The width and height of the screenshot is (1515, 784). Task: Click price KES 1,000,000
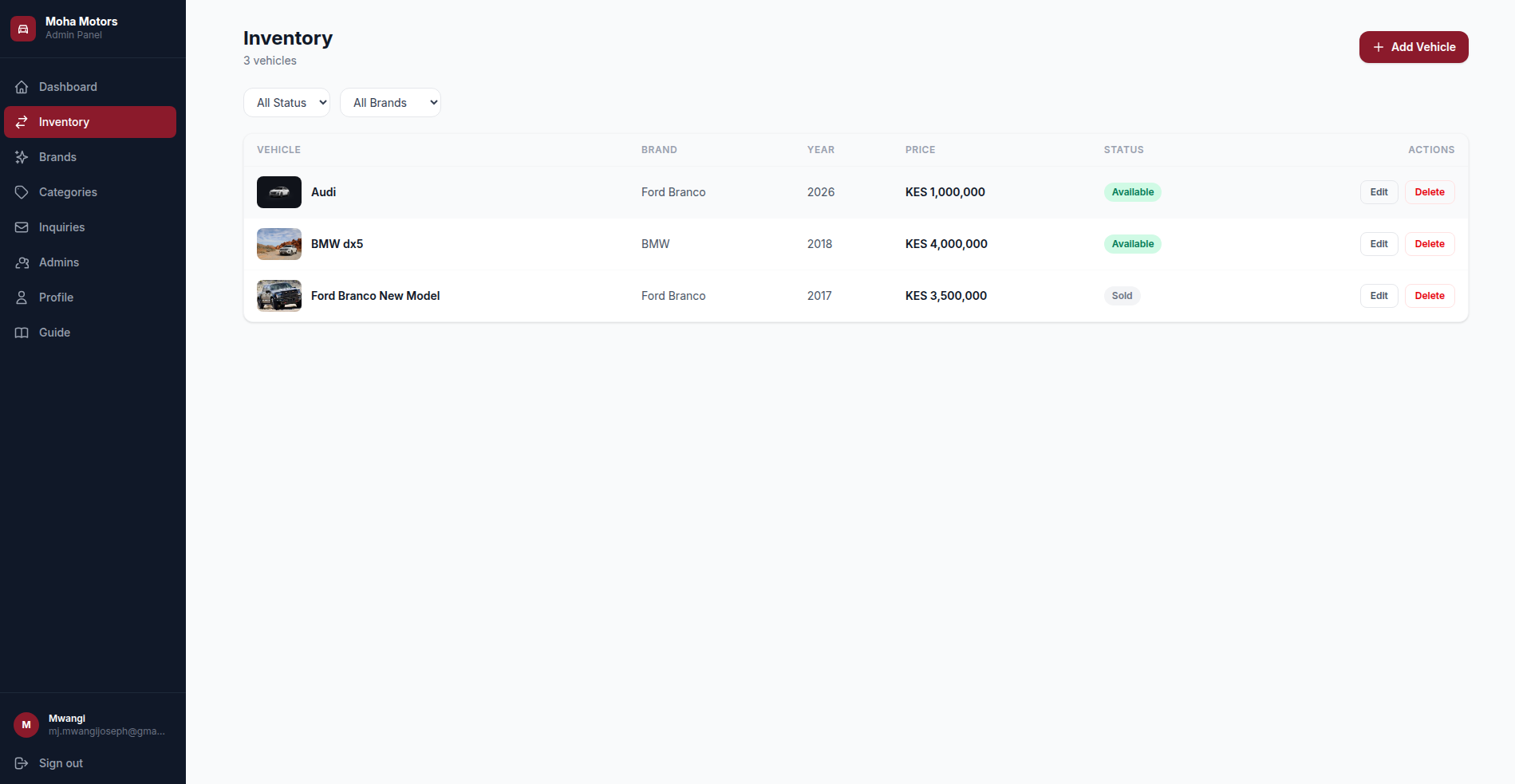click(945, 192)
